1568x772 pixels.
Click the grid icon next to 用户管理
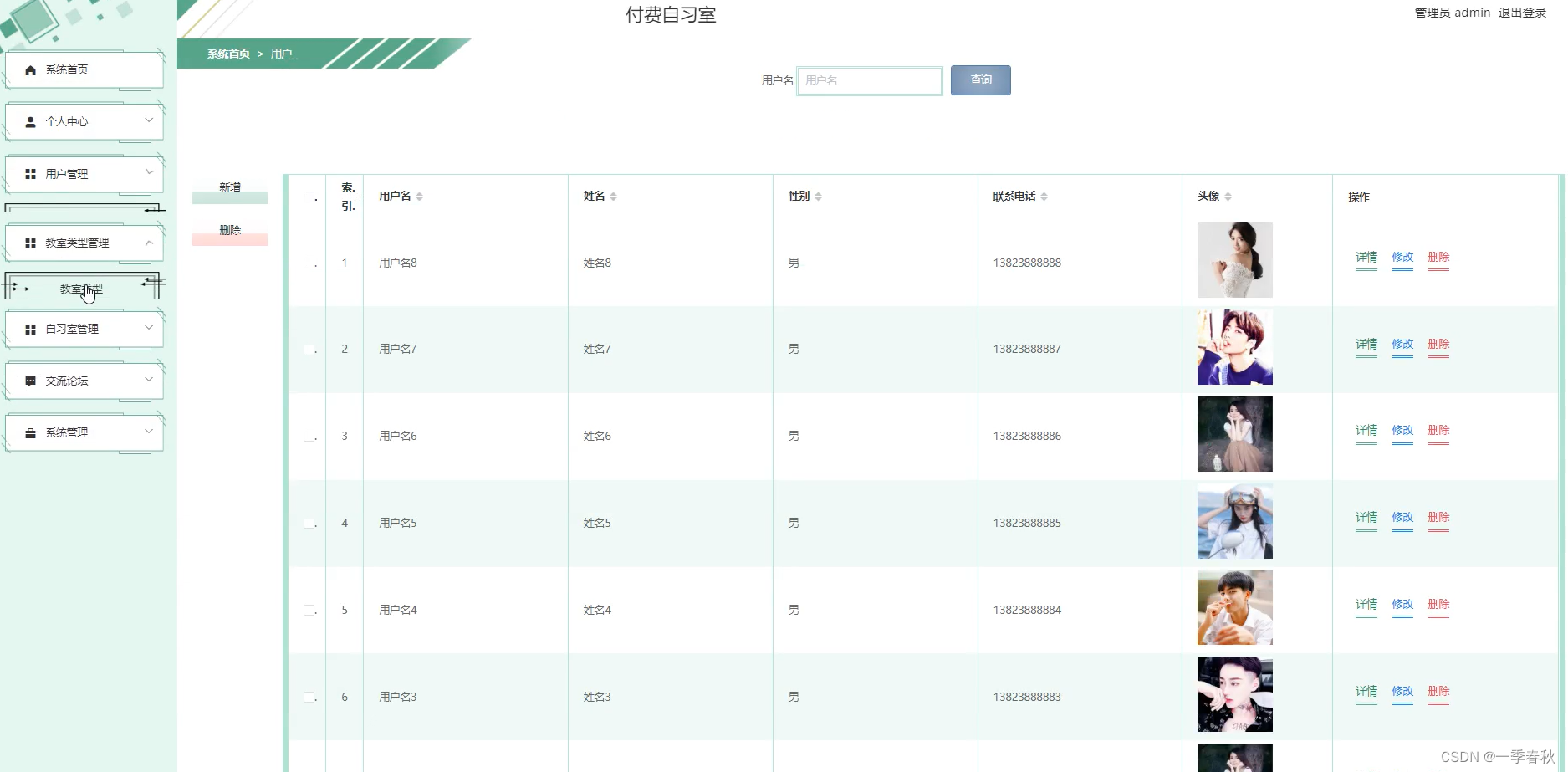[x=31, y=173]
